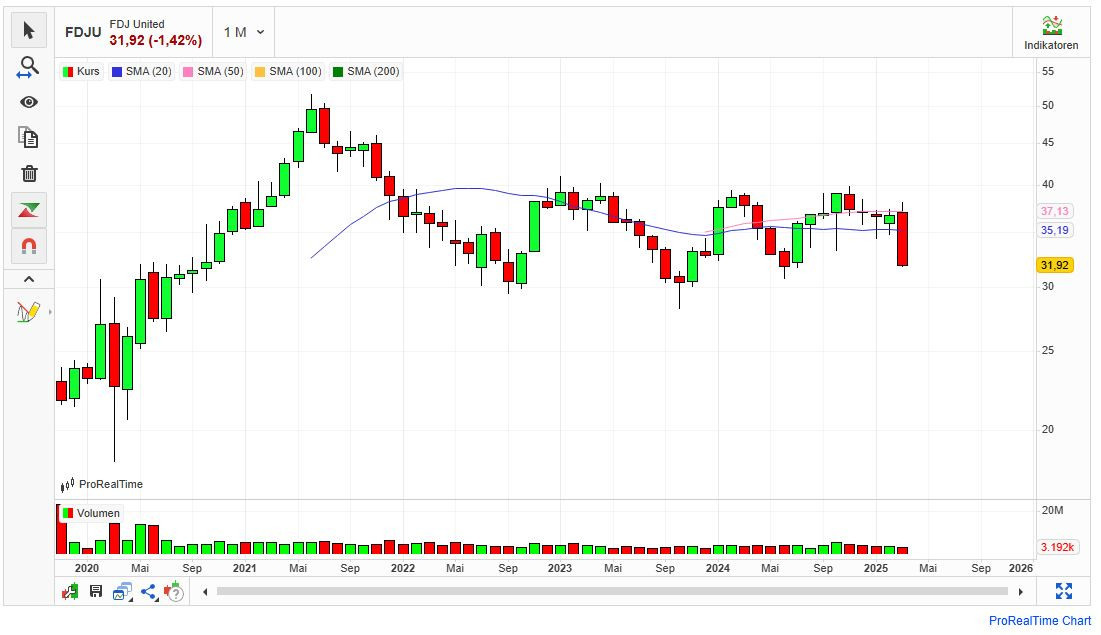The image size is (1101, 635).
Task: Open the share menu icon
Action: (149, 592)
